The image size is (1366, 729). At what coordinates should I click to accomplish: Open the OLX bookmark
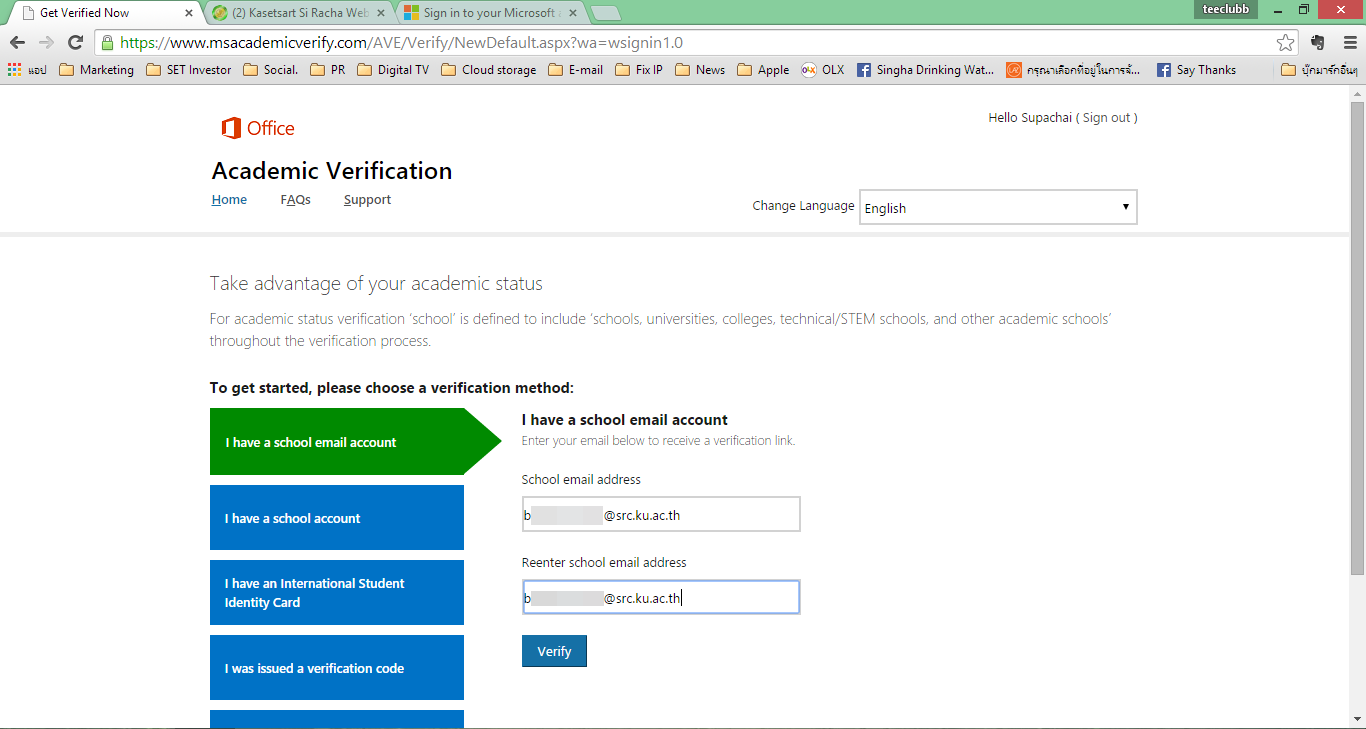[x=822, y=70]
